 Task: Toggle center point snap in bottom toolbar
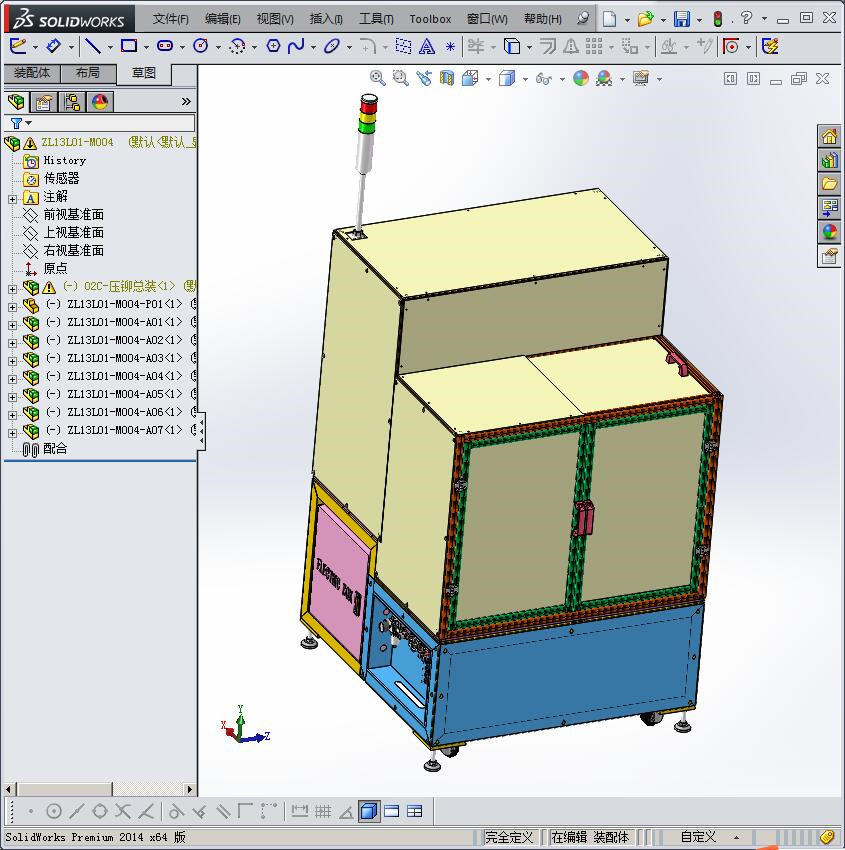(54, 812)
